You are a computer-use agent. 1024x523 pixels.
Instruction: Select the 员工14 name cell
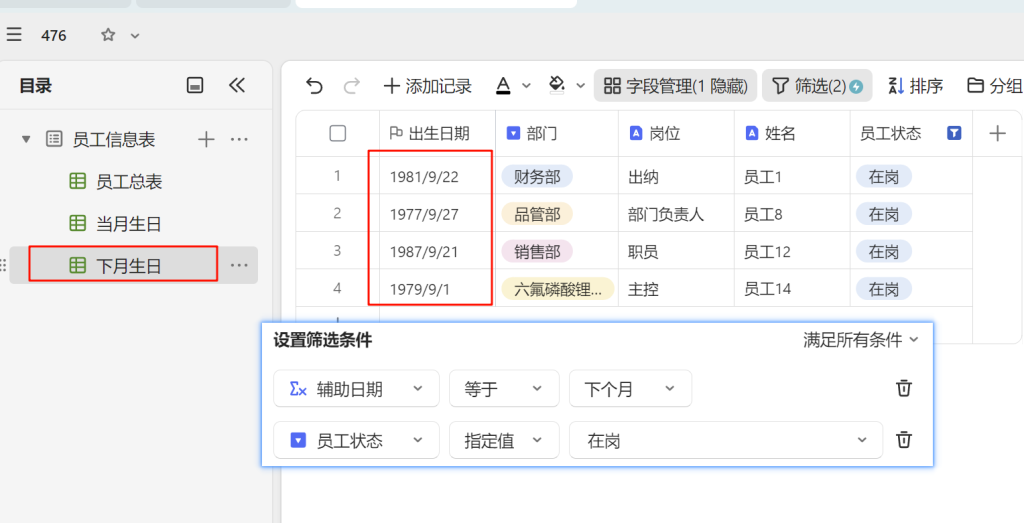tap(792, 289)
